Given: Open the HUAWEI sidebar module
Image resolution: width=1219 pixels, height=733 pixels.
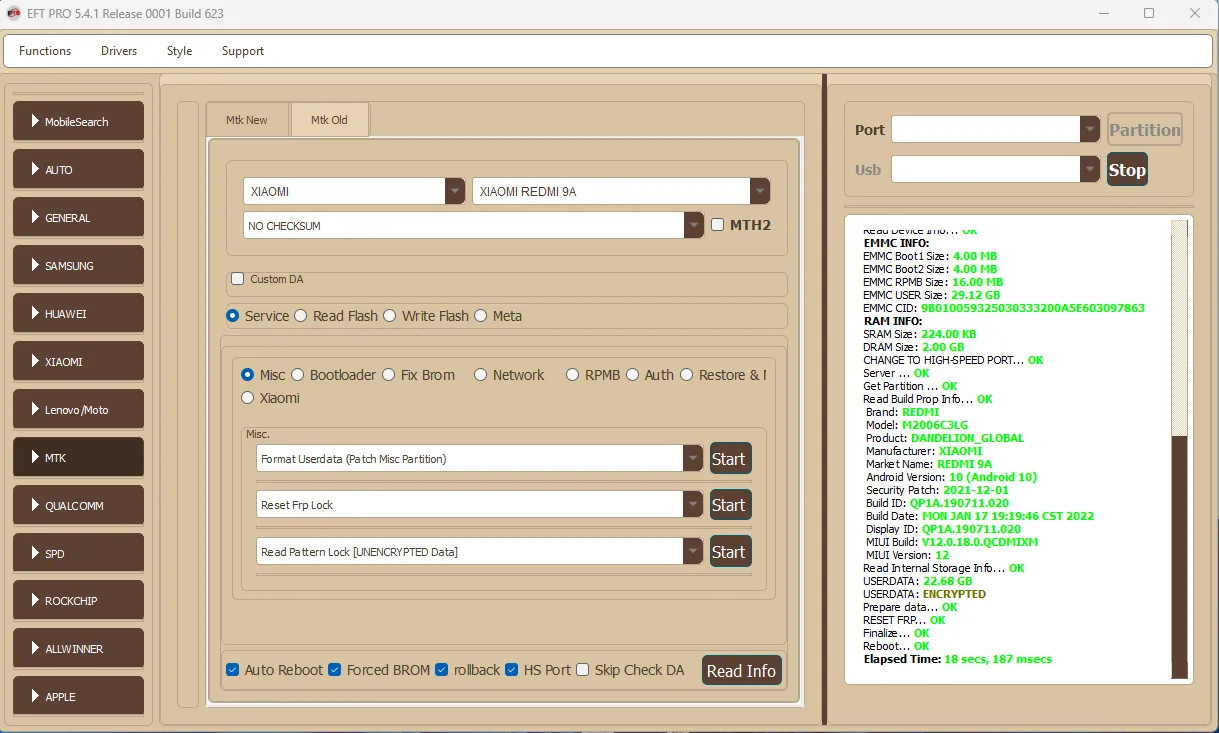Looking at the screenshot, I should click(78, 313).
